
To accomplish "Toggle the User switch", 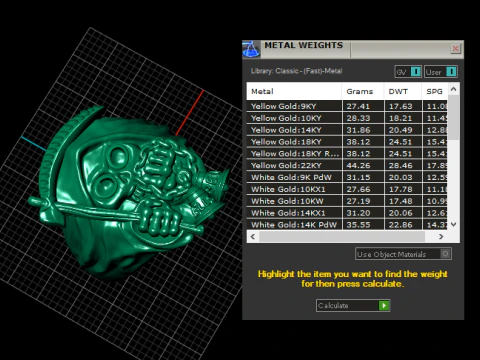I will click(x=441, y=72).
